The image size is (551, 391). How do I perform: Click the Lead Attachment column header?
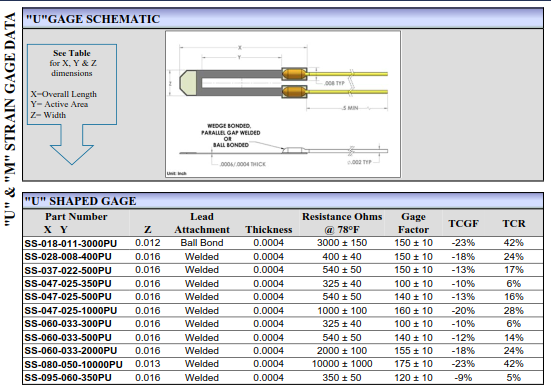coord(202,223)
